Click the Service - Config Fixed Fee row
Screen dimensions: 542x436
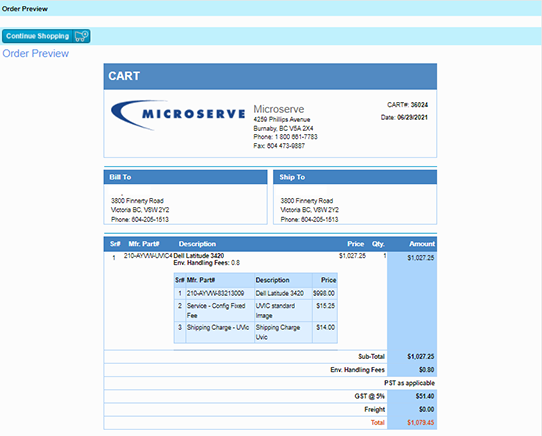point(255,310)
